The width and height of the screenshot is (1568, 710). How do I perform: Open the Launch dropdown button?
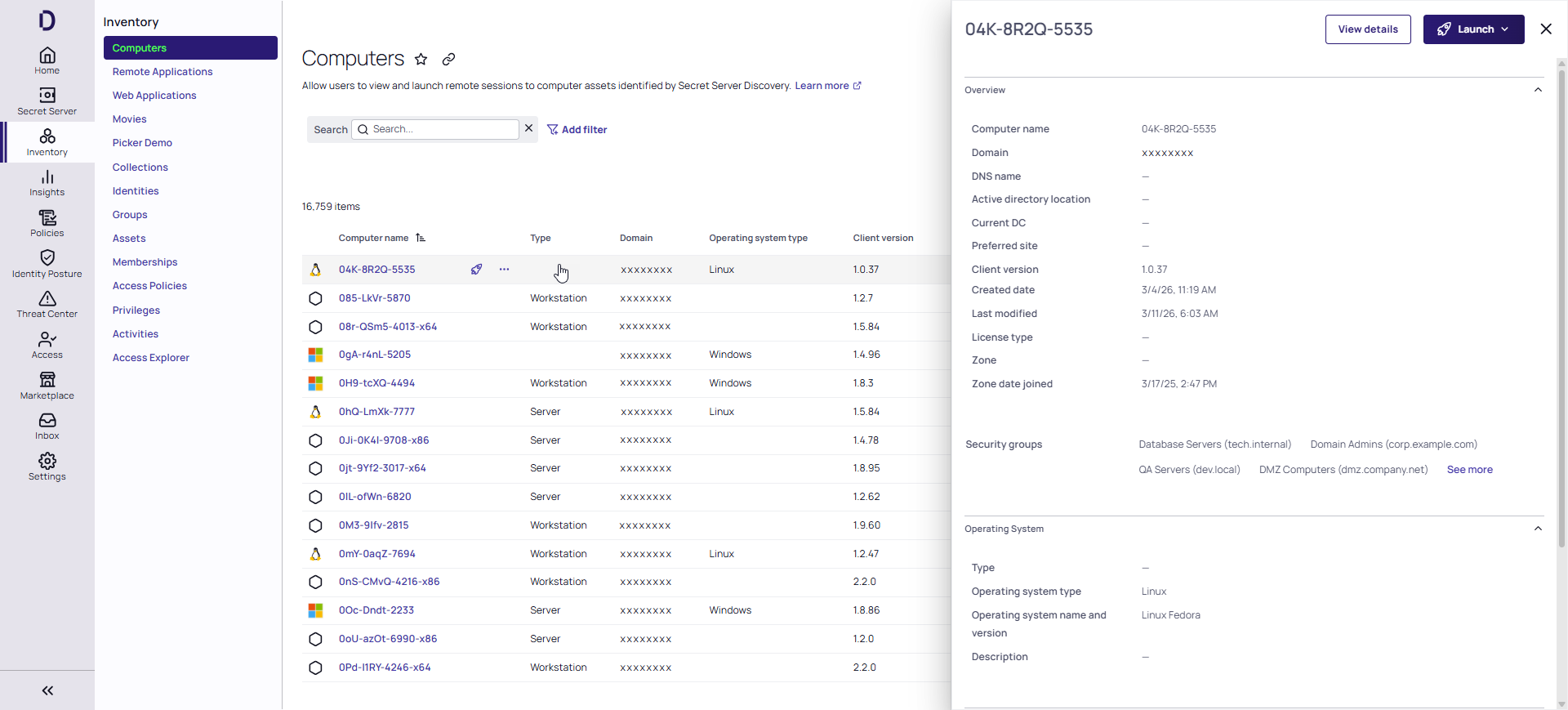pyautogui.click(x=1473, y=29)
